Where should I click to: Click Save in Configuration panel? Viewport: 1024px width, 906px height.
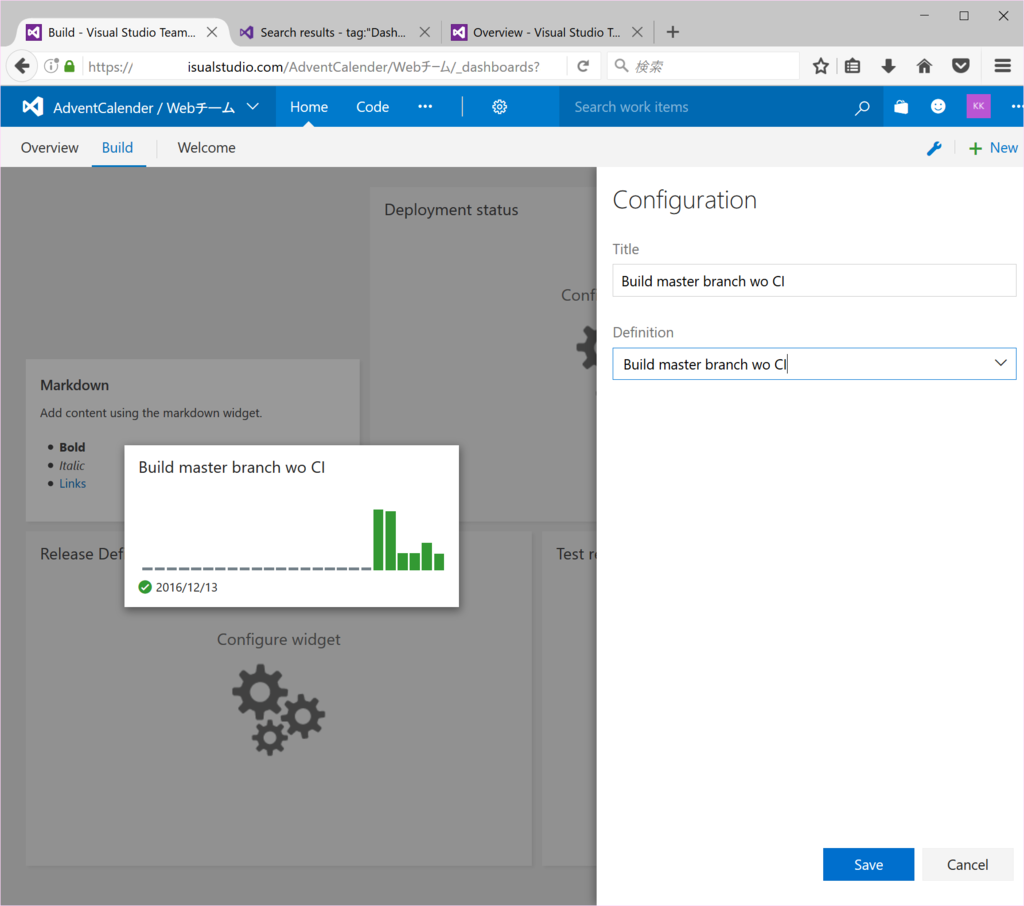pyautogui.click(x=868, y=864)
